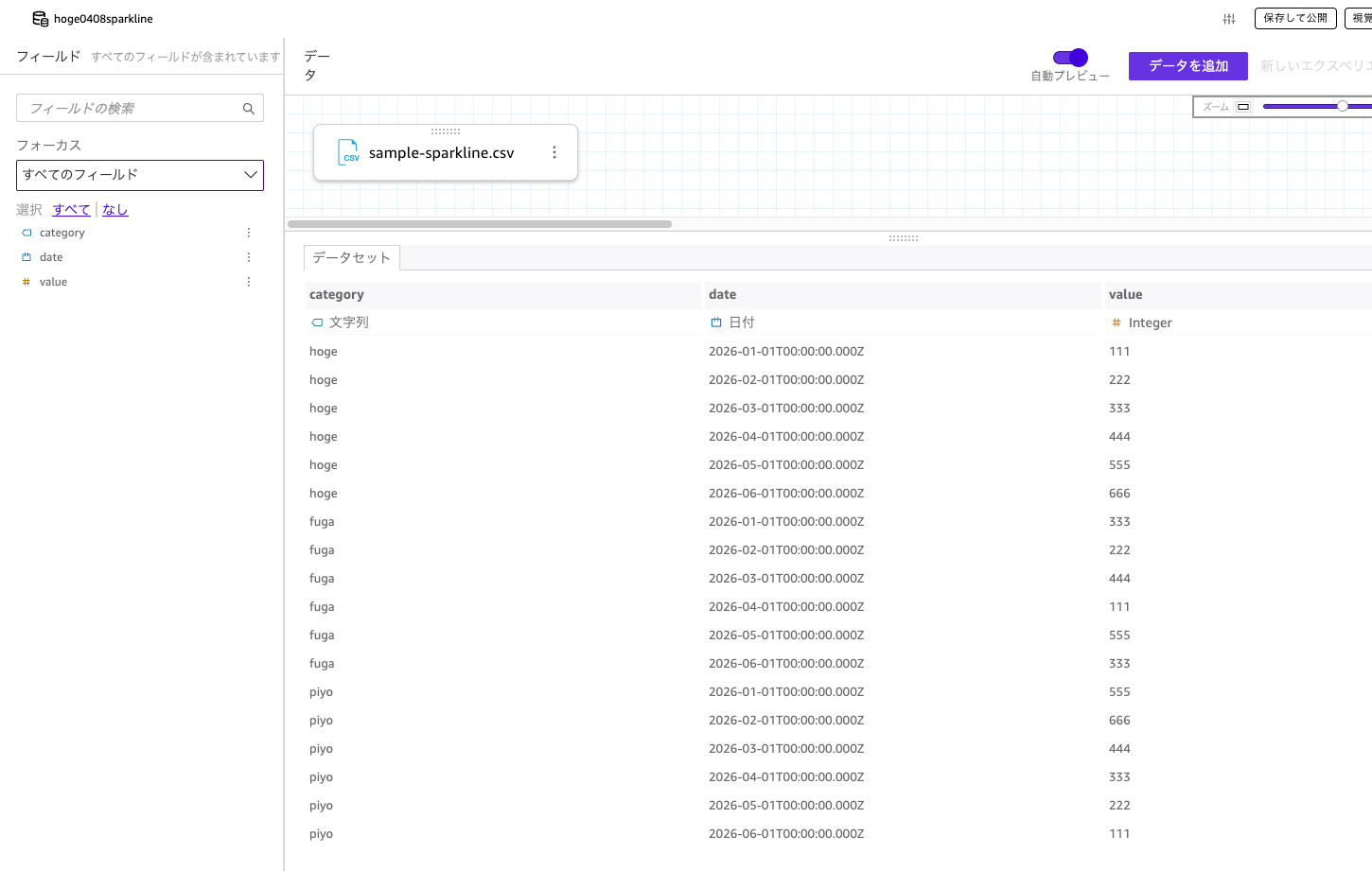Adjust the zoom slider handle
The width and height of the screenshot is (1372, 871).
coord(1342,106)
